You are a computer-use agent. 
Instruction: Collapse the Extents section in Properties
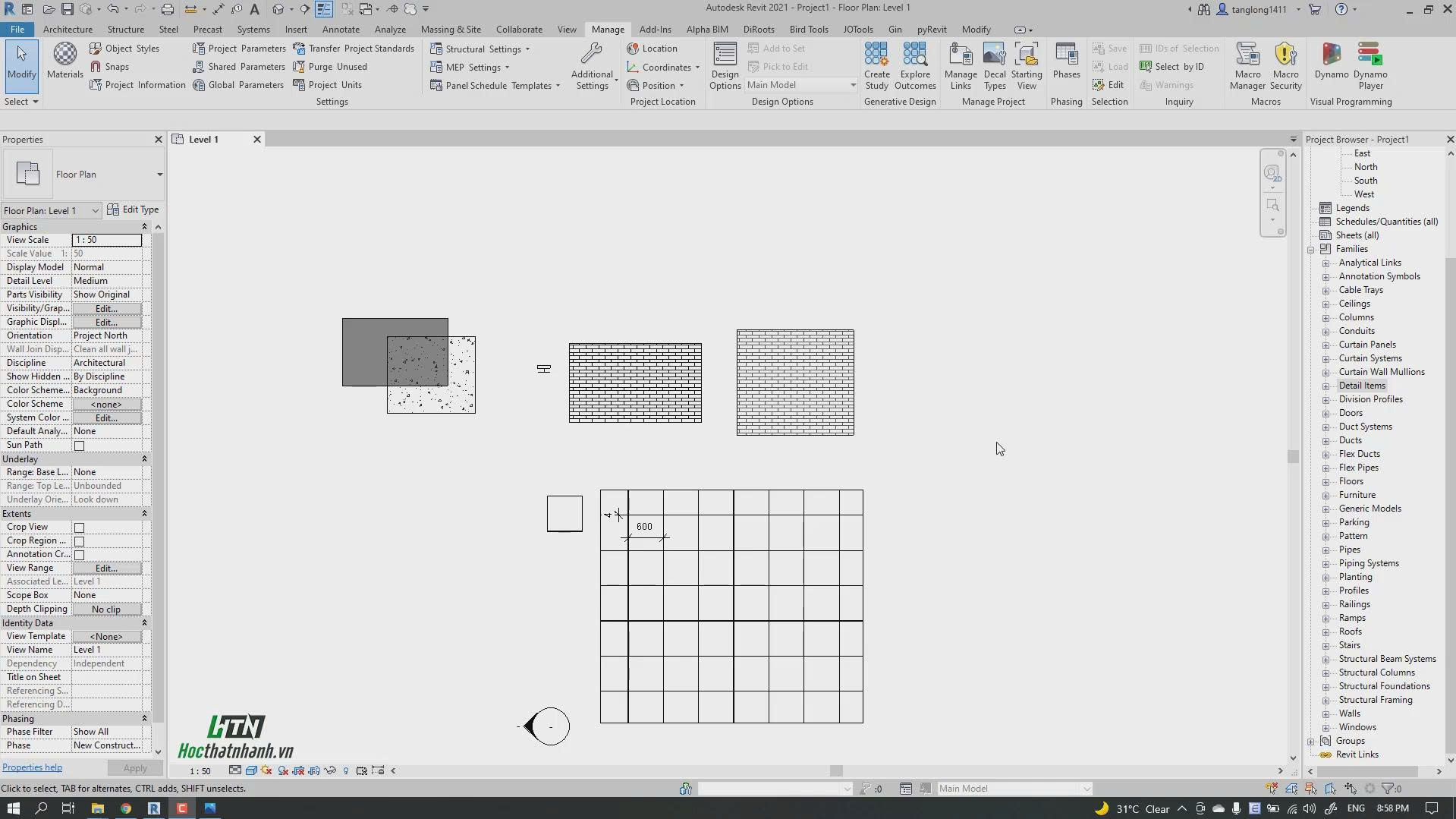[143, 514]
